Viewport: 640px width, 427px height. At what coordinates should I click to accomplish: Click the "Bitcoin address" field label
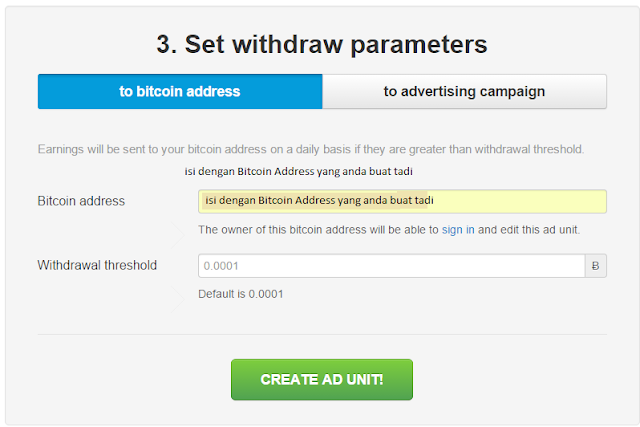81,201
